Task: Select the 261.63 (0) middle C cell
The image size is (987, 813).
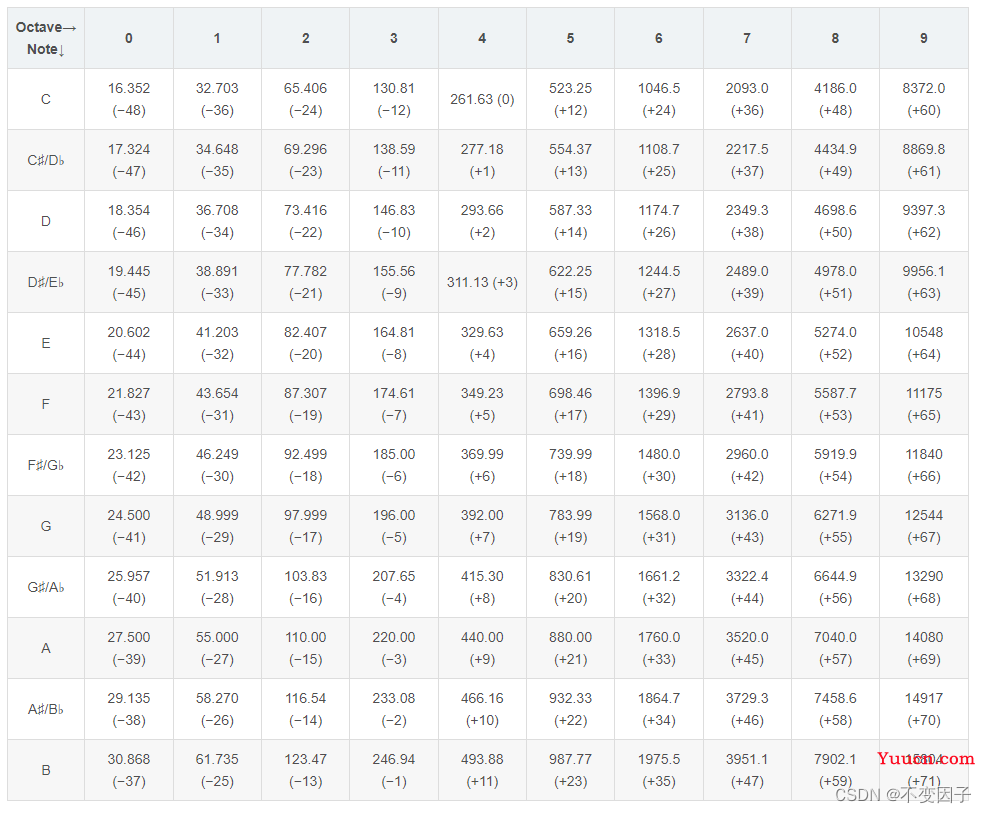Action: click(482, 99)
